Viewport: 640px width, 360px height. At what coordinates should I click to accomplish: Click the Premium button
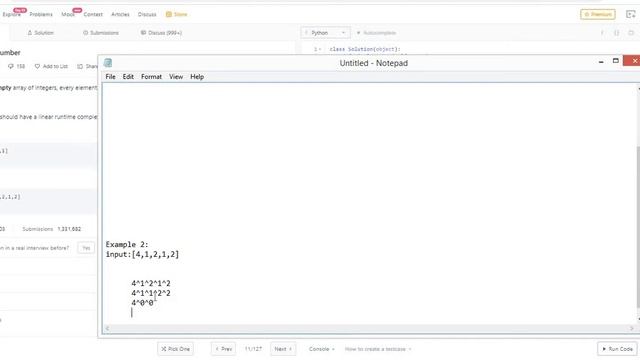click(x=598, y=14)
